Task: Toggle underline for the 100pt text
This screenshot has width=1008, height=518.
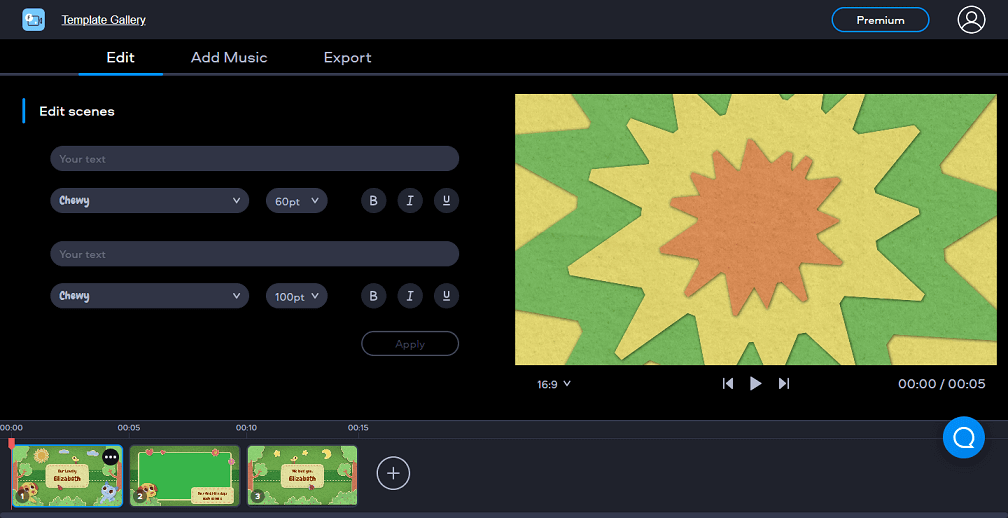Action: click(446, 296)
